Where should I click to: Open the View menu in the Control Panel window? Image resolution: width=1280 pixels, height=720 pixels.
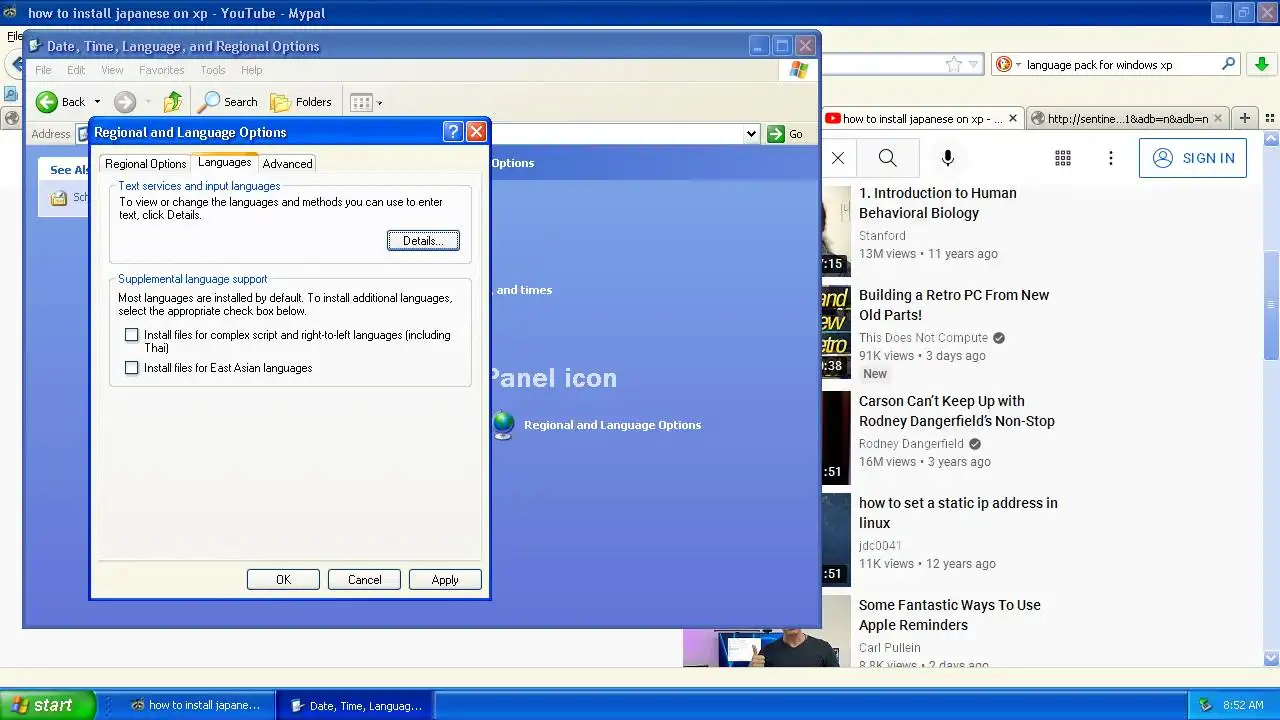112,70
